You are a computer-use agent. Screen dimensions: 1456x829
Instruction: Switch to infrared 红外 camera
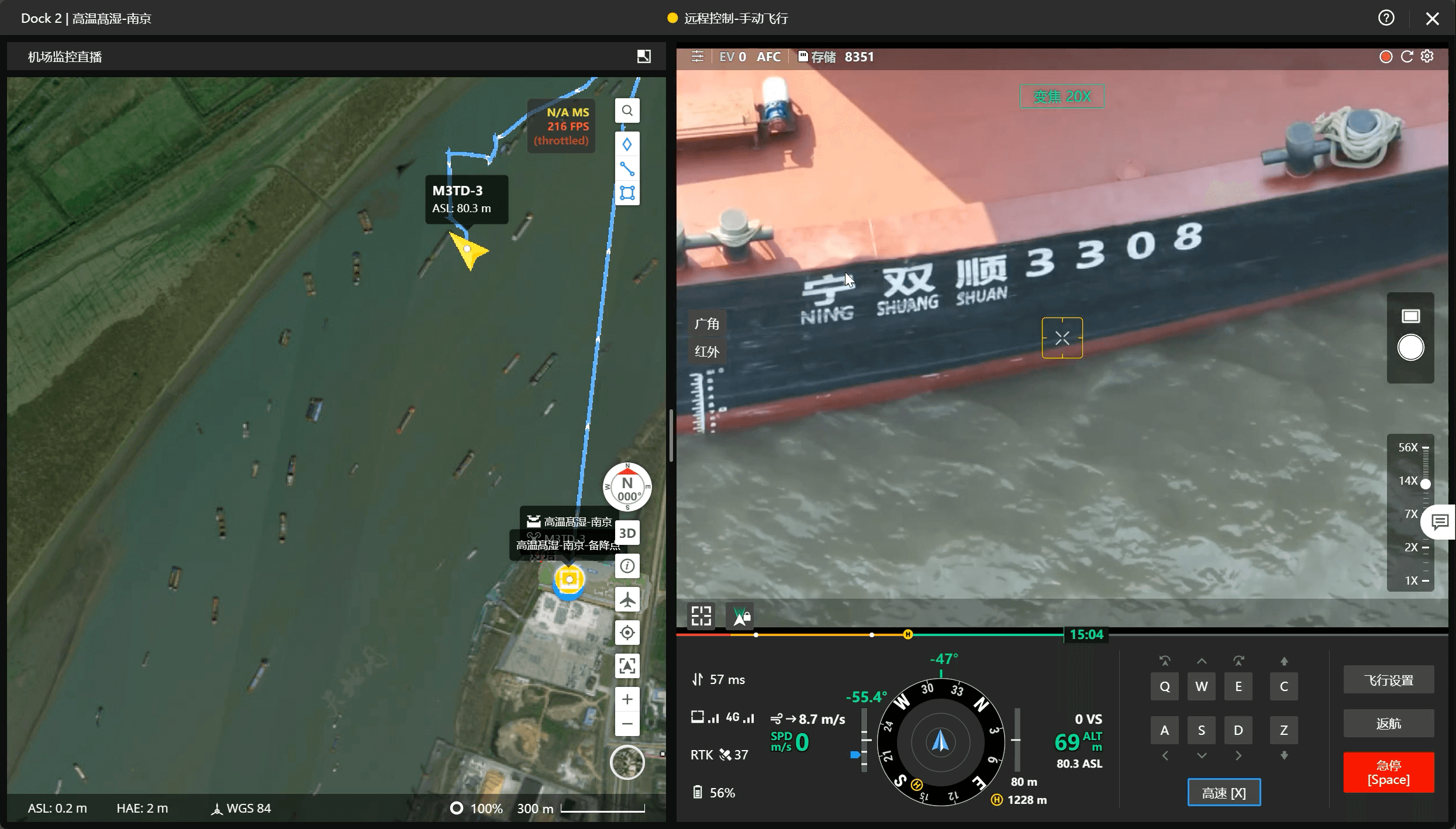pyautogui.click(x=706, y=351)
